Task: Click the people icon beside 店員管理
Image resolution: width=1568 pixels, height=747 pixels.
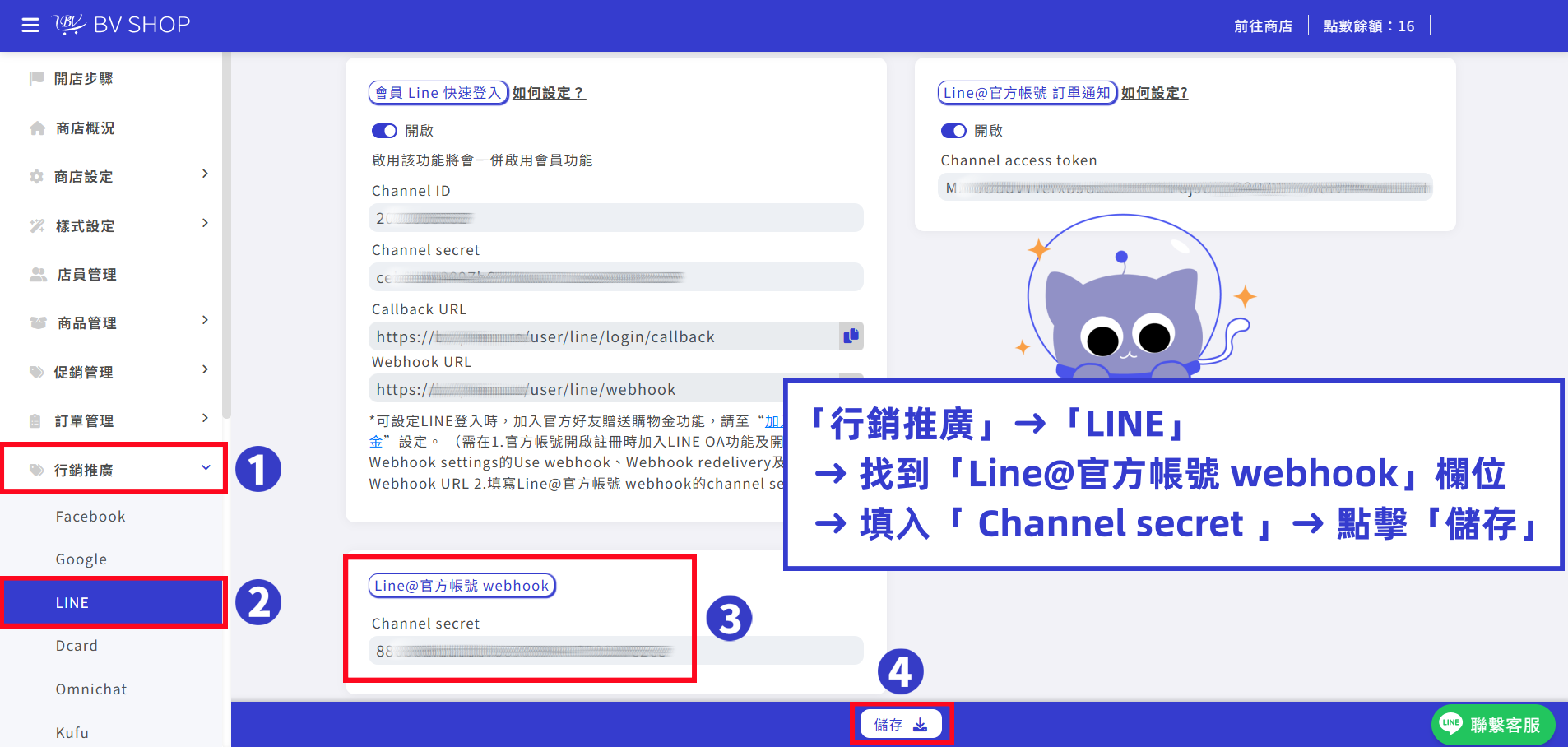Action: 38,274
